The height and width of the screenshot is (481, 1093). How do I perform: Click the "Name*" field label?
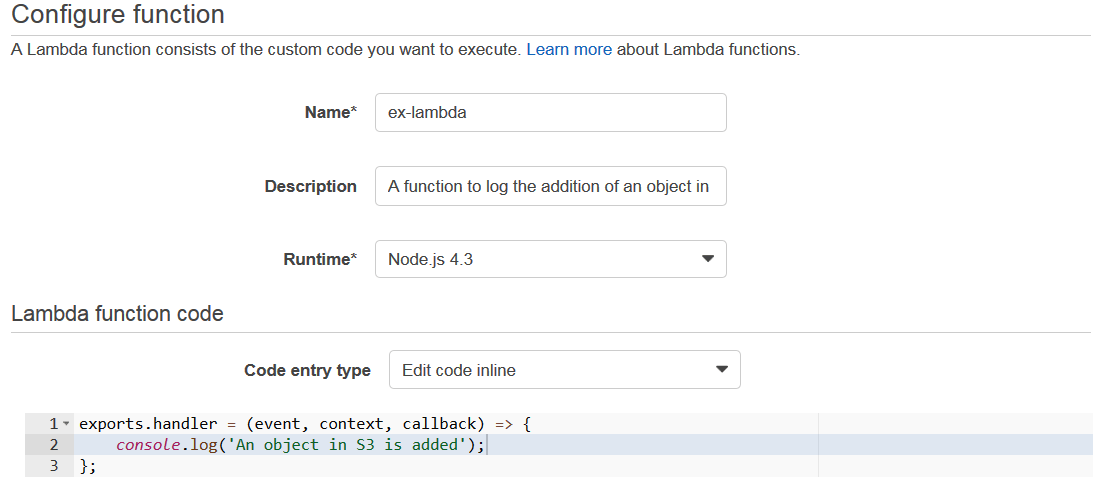pyautogui.click(x=330, y=113)
